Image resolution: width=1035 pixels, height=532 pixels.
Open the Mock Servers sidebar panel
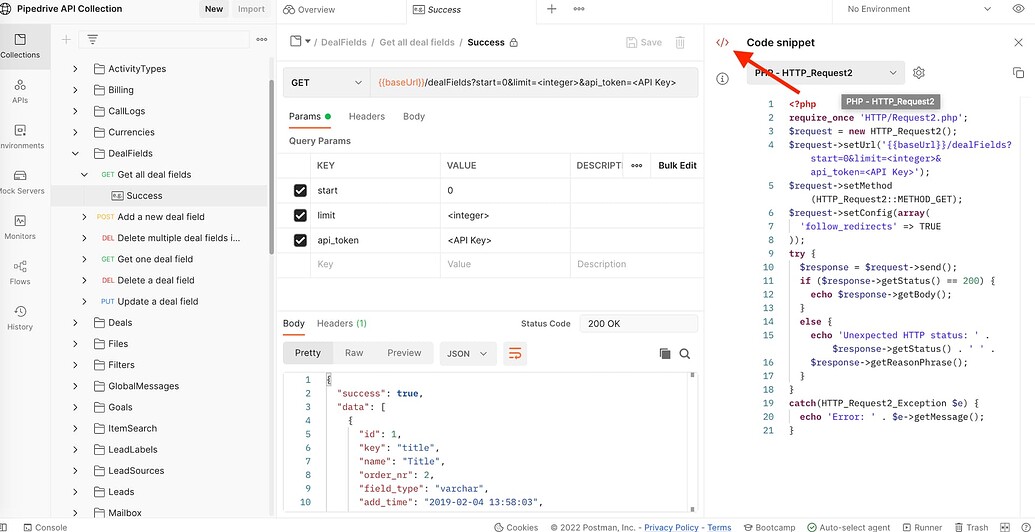[x=20, y=182]
